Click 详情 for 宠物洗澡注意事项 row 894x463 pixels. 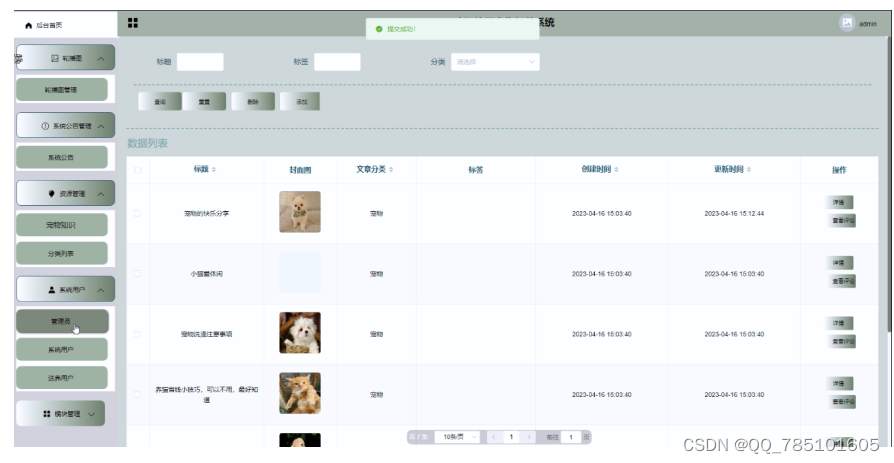[839, 323]
